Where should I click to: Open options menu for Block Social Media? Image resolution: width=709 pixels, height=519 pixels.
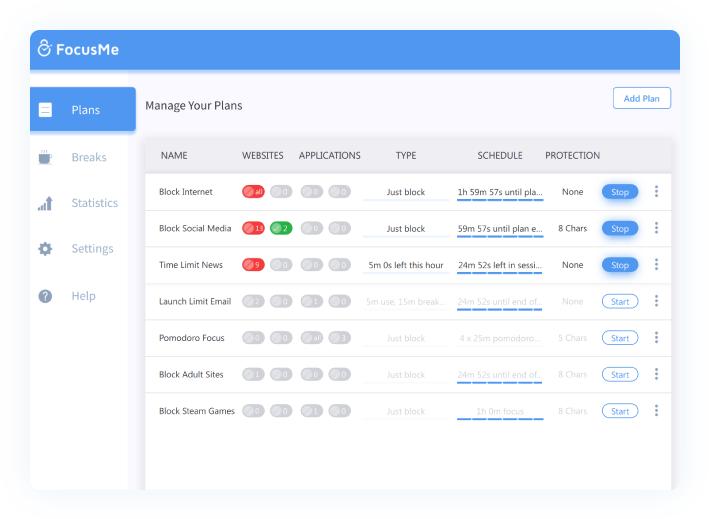point(656,228)
